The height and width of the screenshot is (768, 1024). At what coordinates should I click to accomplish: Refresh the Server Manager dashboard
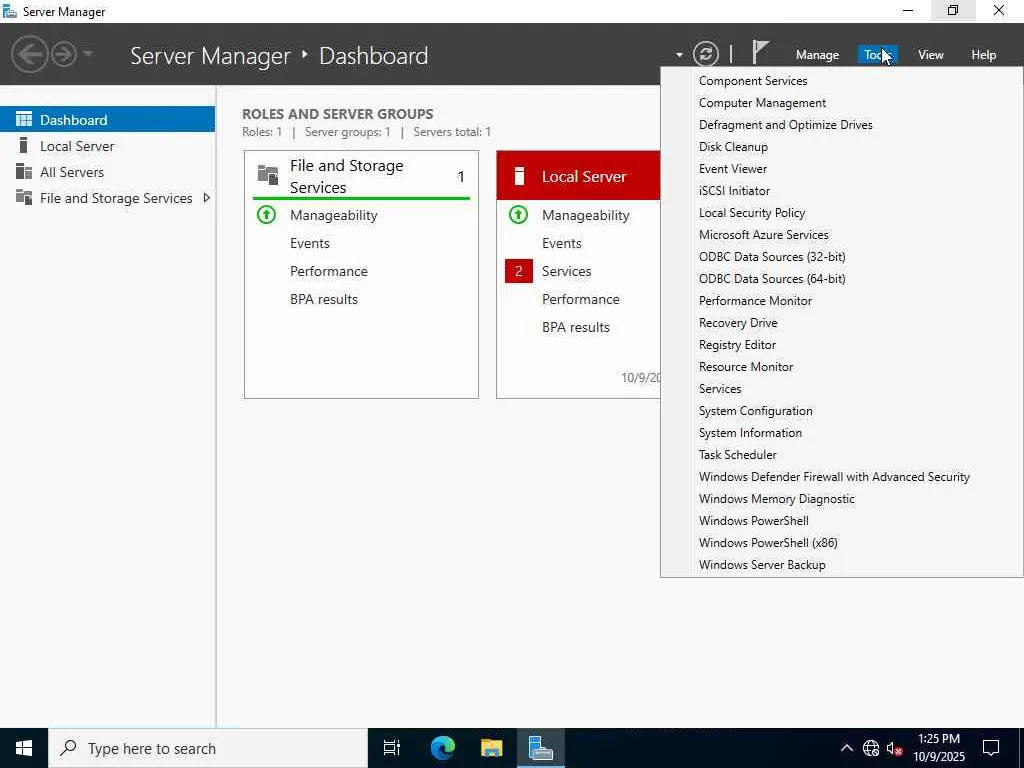(705, 54)
